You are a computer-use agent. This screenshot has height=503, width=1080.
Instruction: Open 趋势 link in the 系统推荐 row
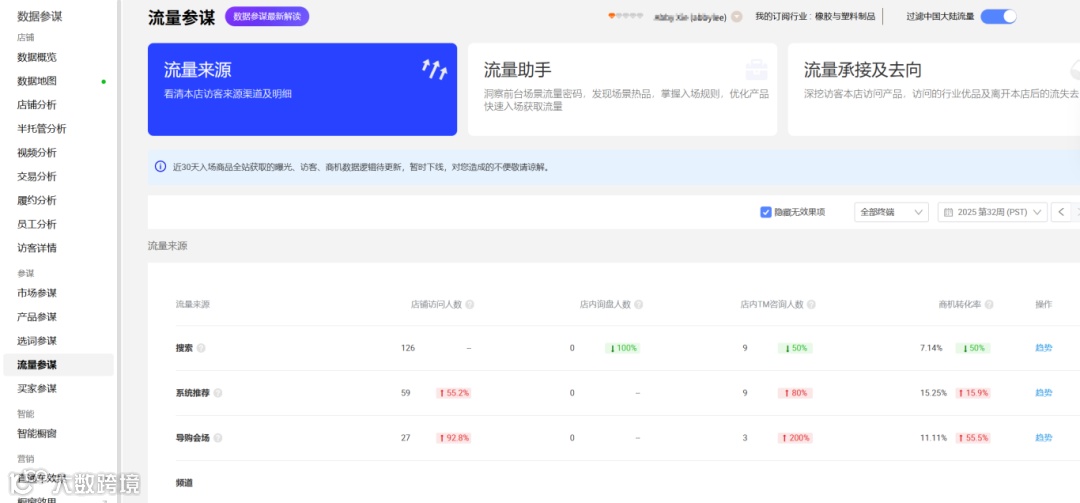(1043, 393)
